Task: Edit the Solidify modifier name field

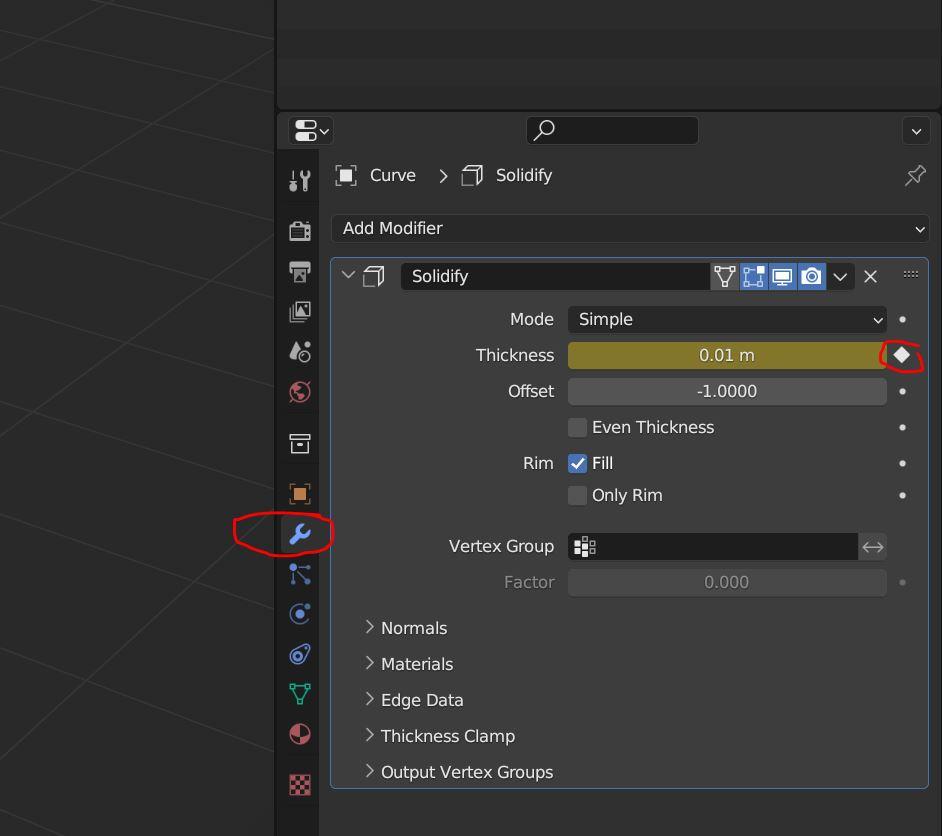Action: pos(555,276)
